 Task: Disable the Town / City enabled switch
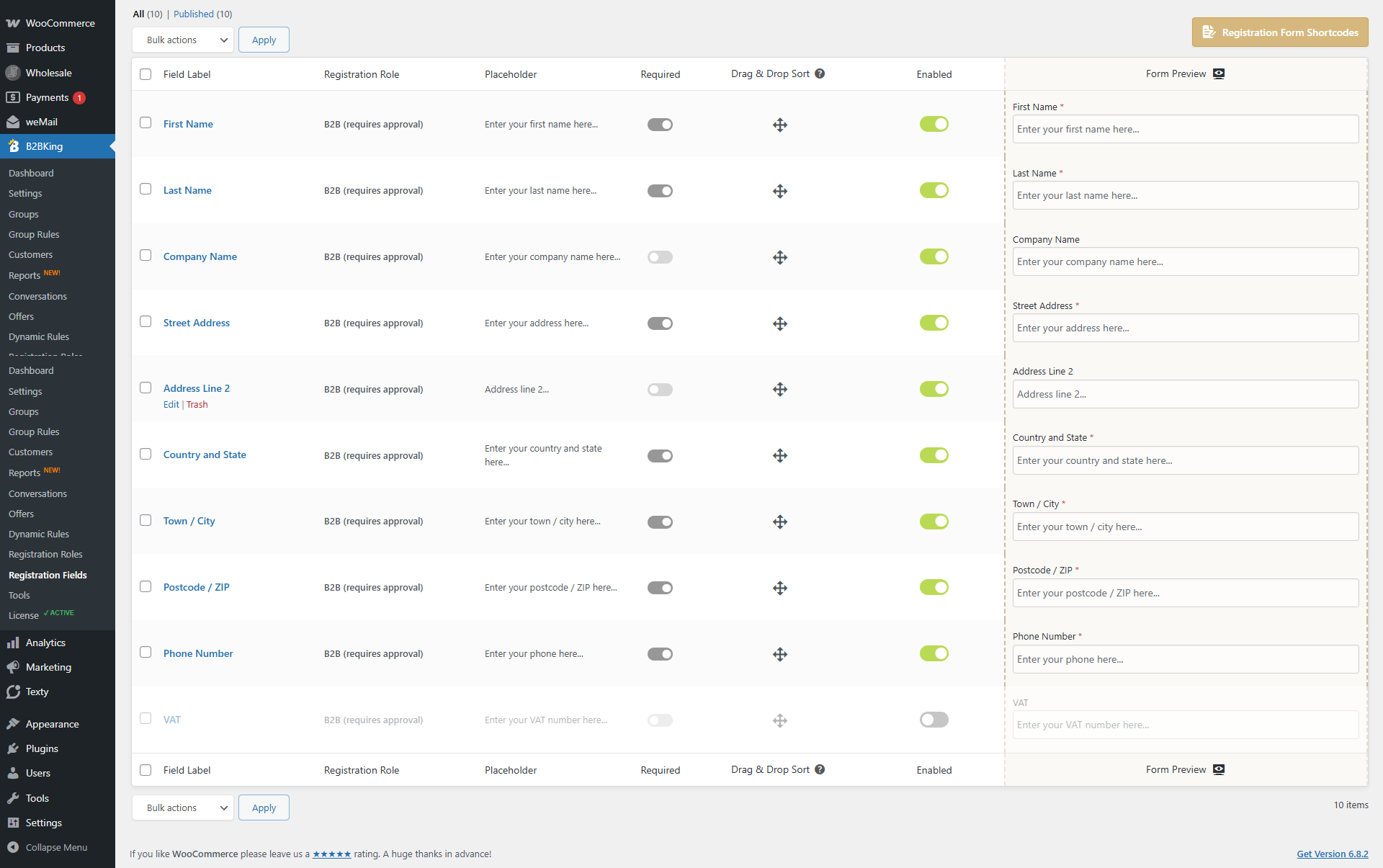[x=934, y=522]
